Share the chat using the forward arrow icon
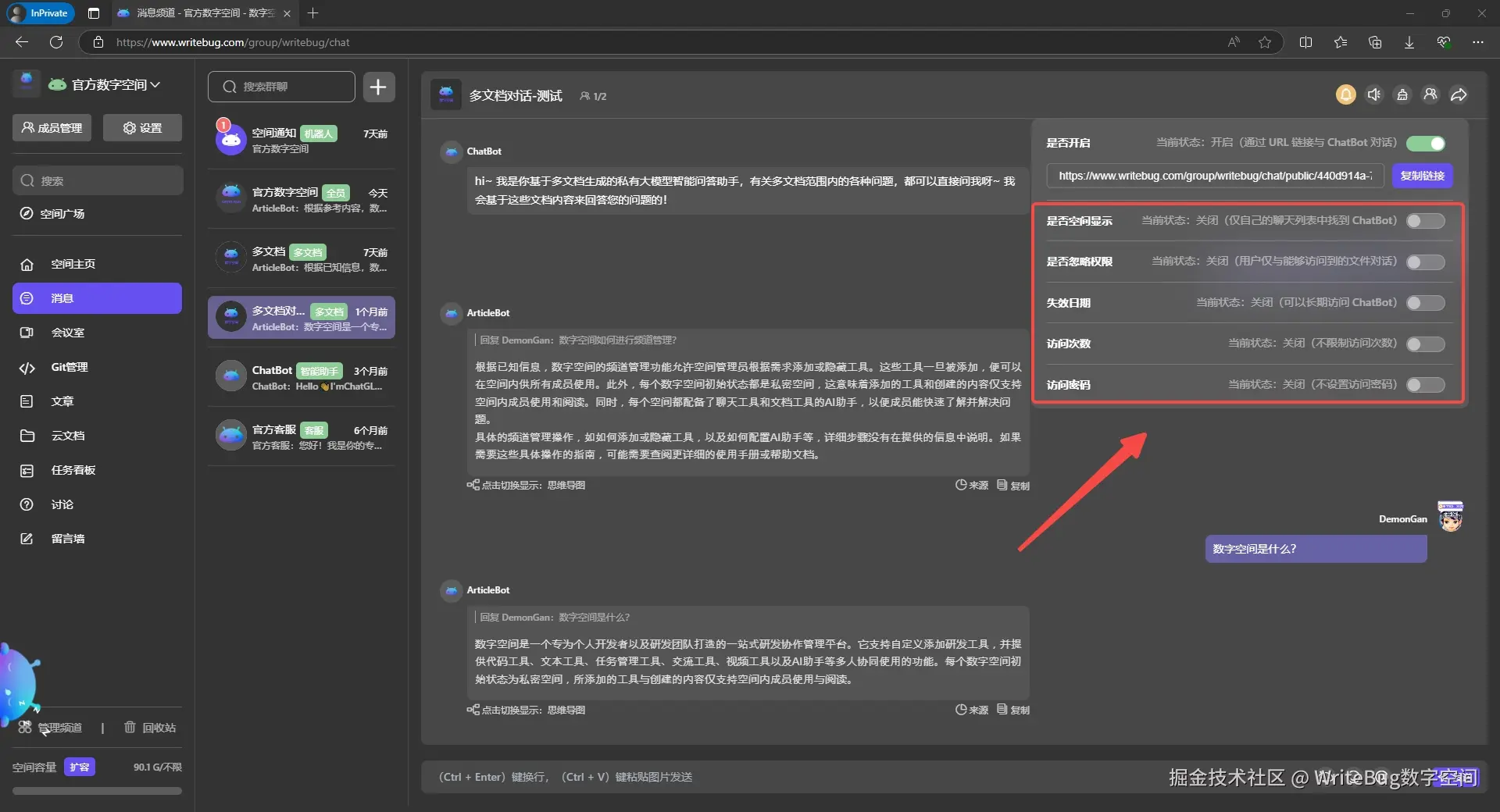 pos(1458,94)
